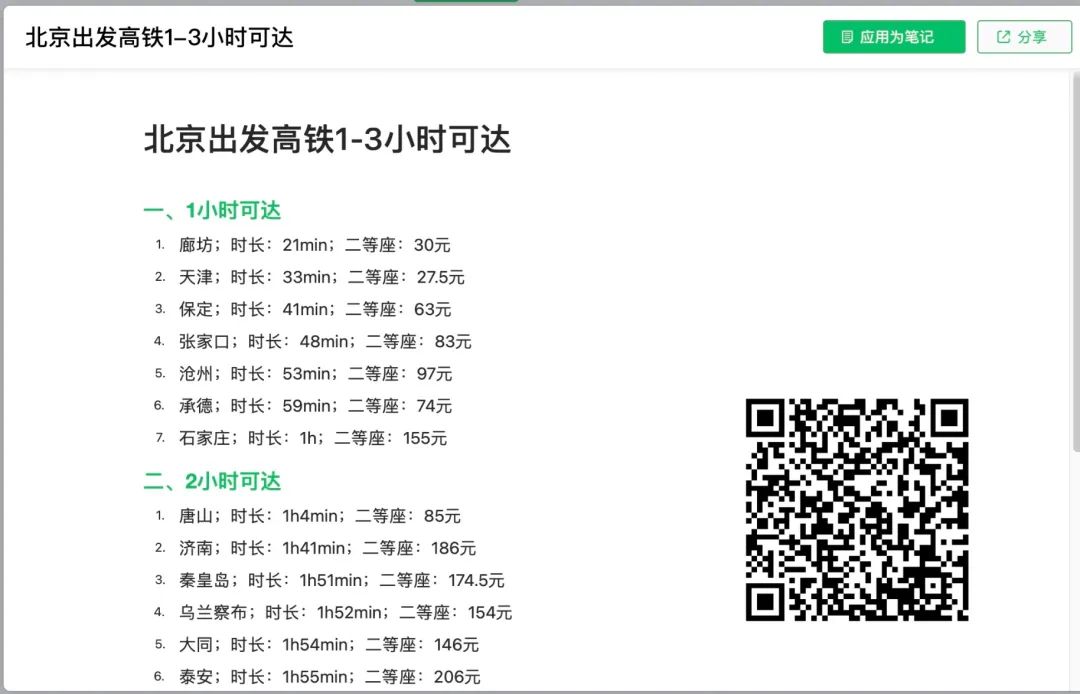Select the 廊坊 21min row
Image resolution: width=1080 pixels, height=694 pixels.
[302, 244]
